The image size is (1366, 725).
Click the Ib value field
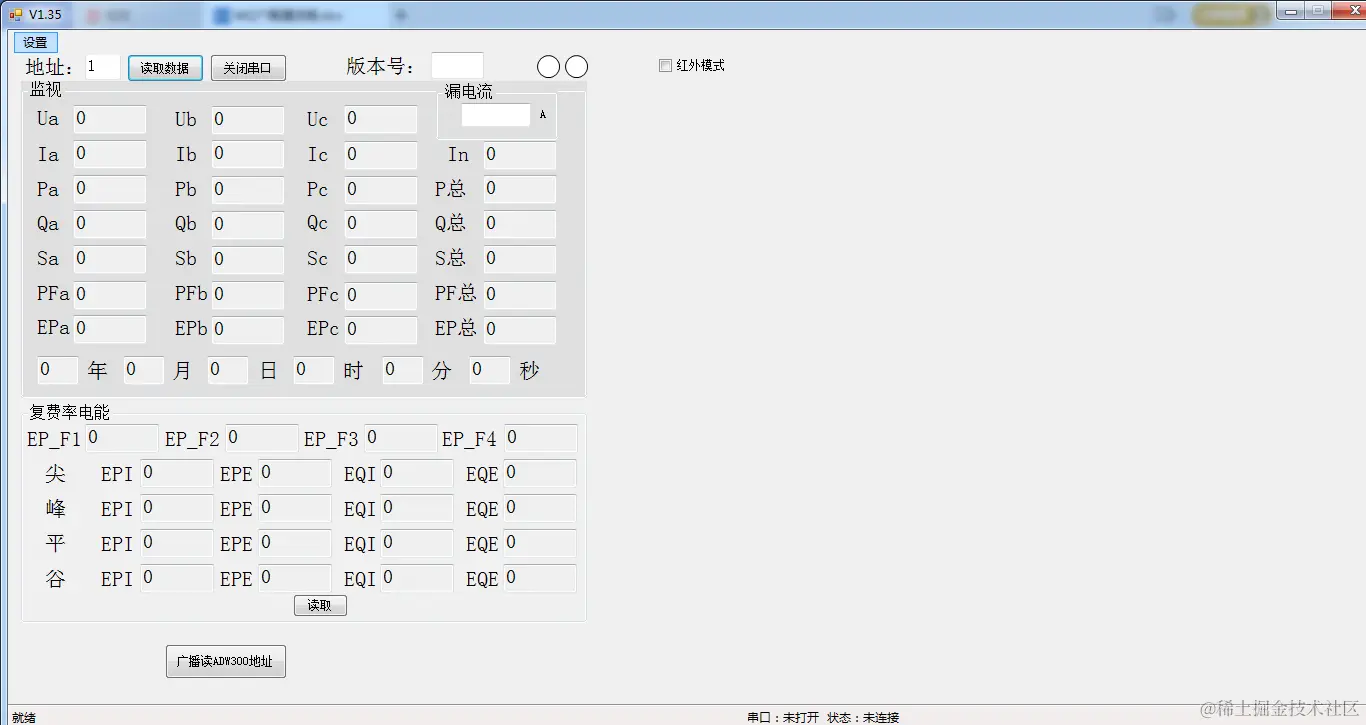248,155
